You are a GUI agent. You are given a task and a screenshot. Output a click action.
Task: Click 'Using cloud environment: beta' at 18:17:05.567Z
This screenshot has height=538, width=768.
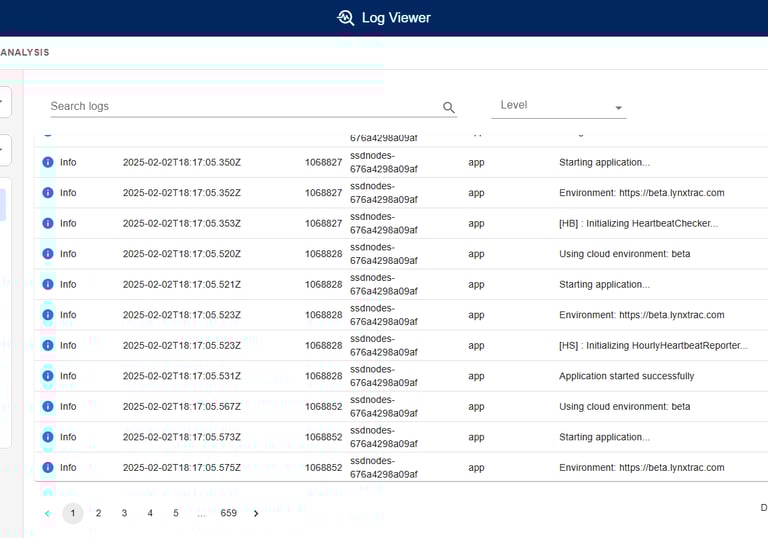coord(624,406)
